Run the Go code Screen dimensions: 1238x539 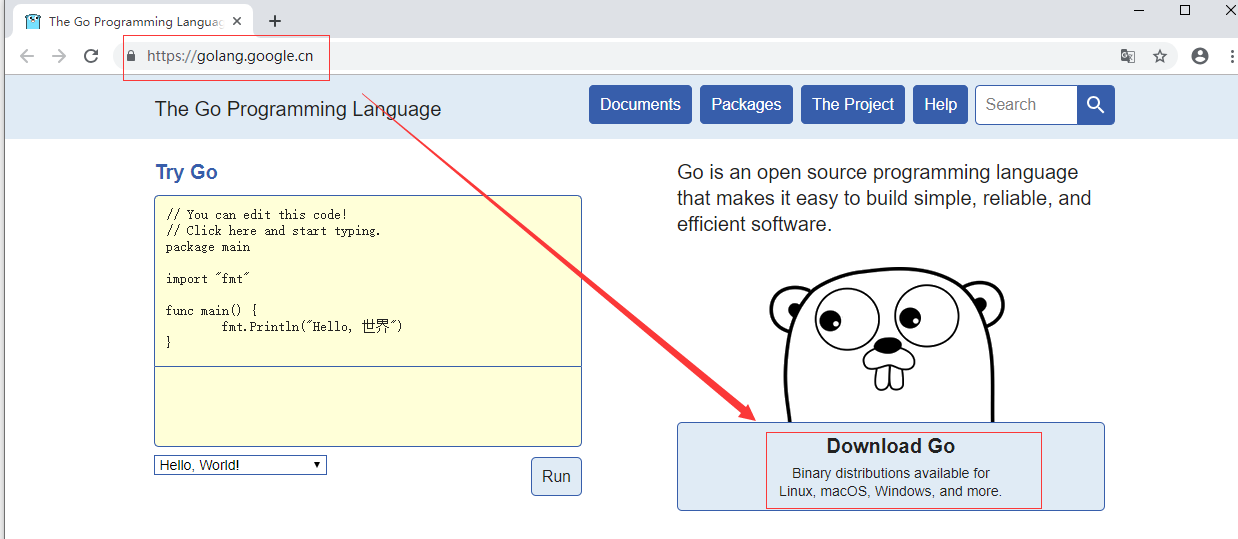(556, 476)
